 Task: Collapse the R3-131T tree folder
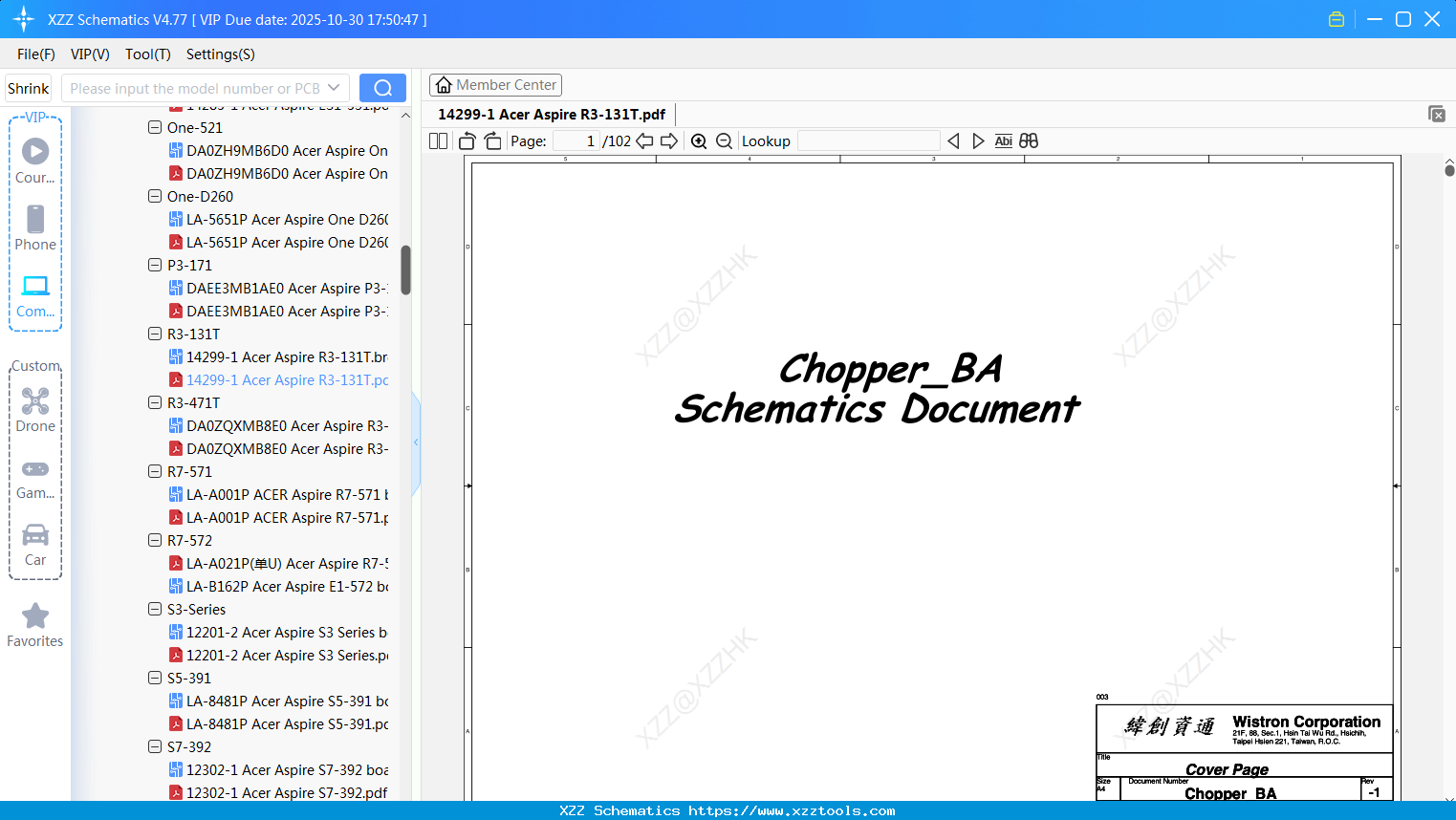point(155,334)
